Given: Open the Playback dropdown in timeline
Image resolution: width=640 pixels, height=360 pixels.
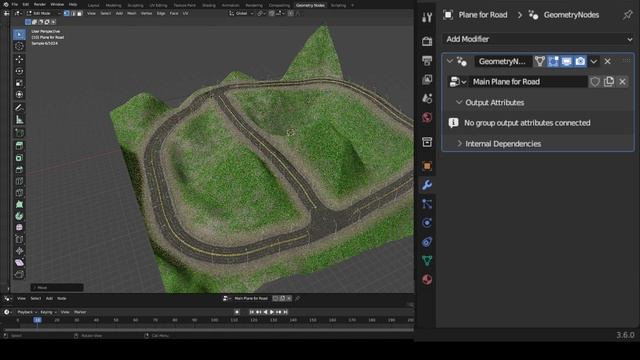Looking at the screenshot, I should [27, 312].
